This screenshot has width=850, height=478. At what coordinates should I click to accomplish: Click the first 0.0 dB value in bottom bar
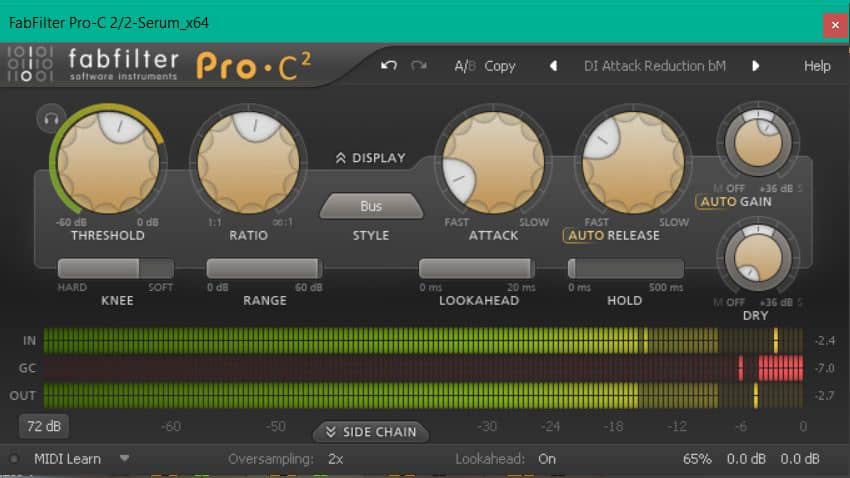pyautogui.click(x=746, y=459)
